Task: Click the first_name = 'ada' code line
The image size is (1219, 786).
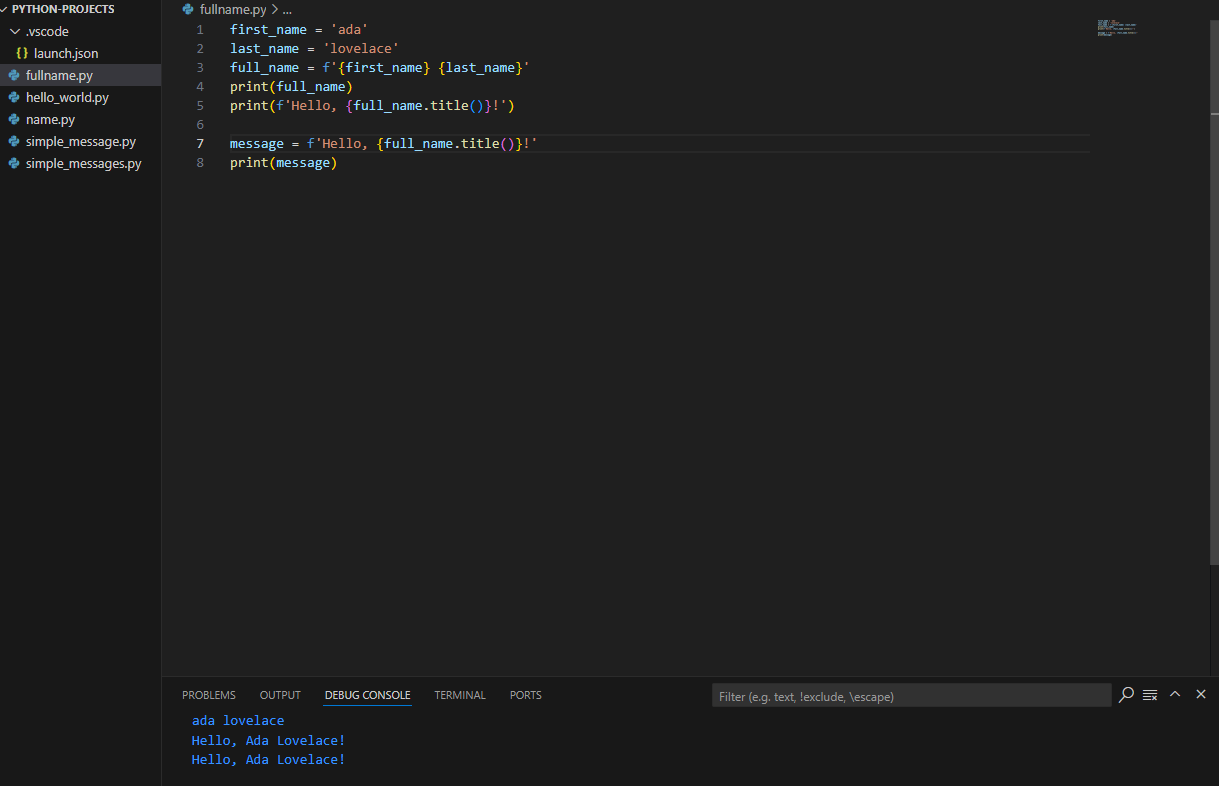Action: (x=299, y=29)
